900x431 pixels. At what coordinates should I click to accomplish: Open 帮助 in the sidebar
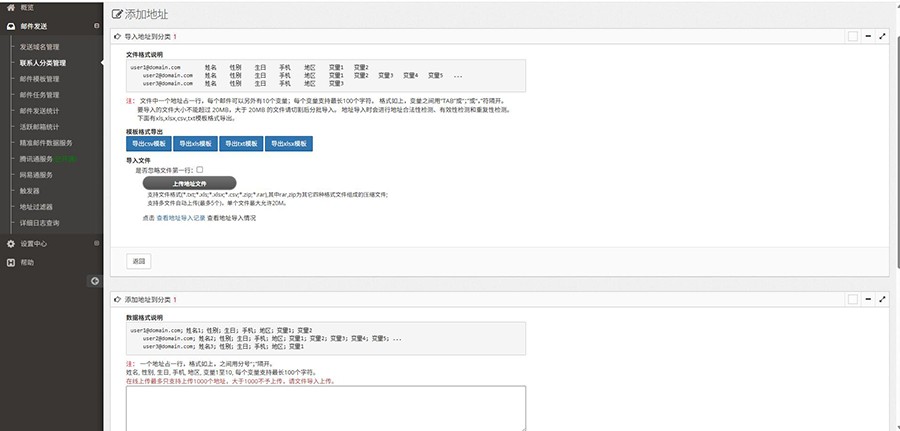[x=27, y=262]
